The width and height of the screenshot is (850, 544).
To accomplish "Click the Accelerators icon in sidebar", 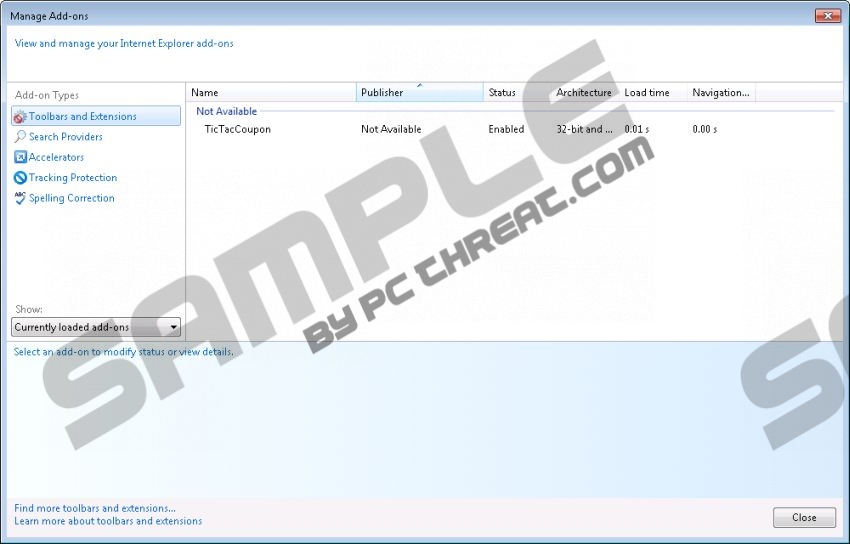I will (x=20, y=158).
